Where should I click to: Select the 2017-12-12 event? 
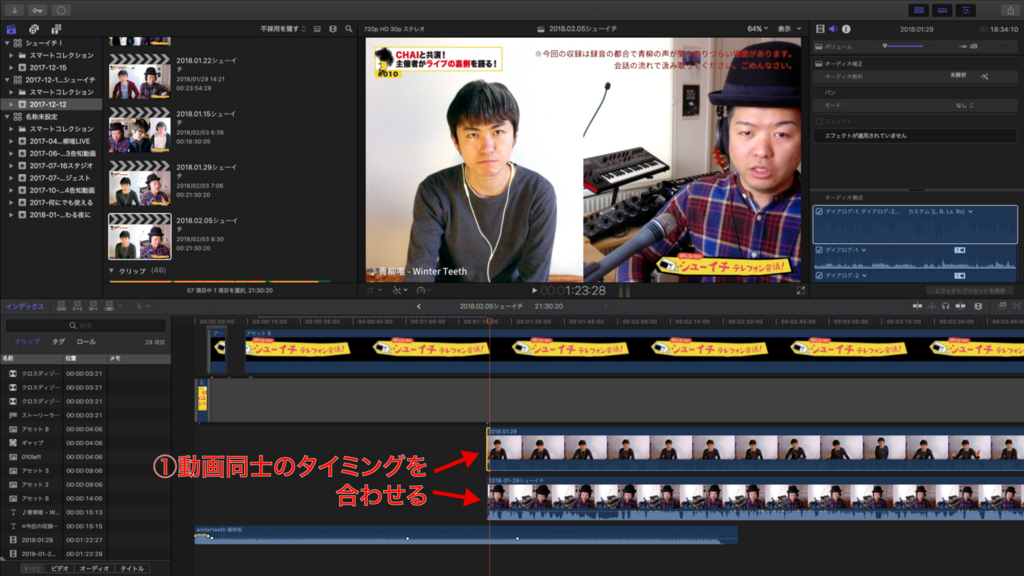(52, 104)
